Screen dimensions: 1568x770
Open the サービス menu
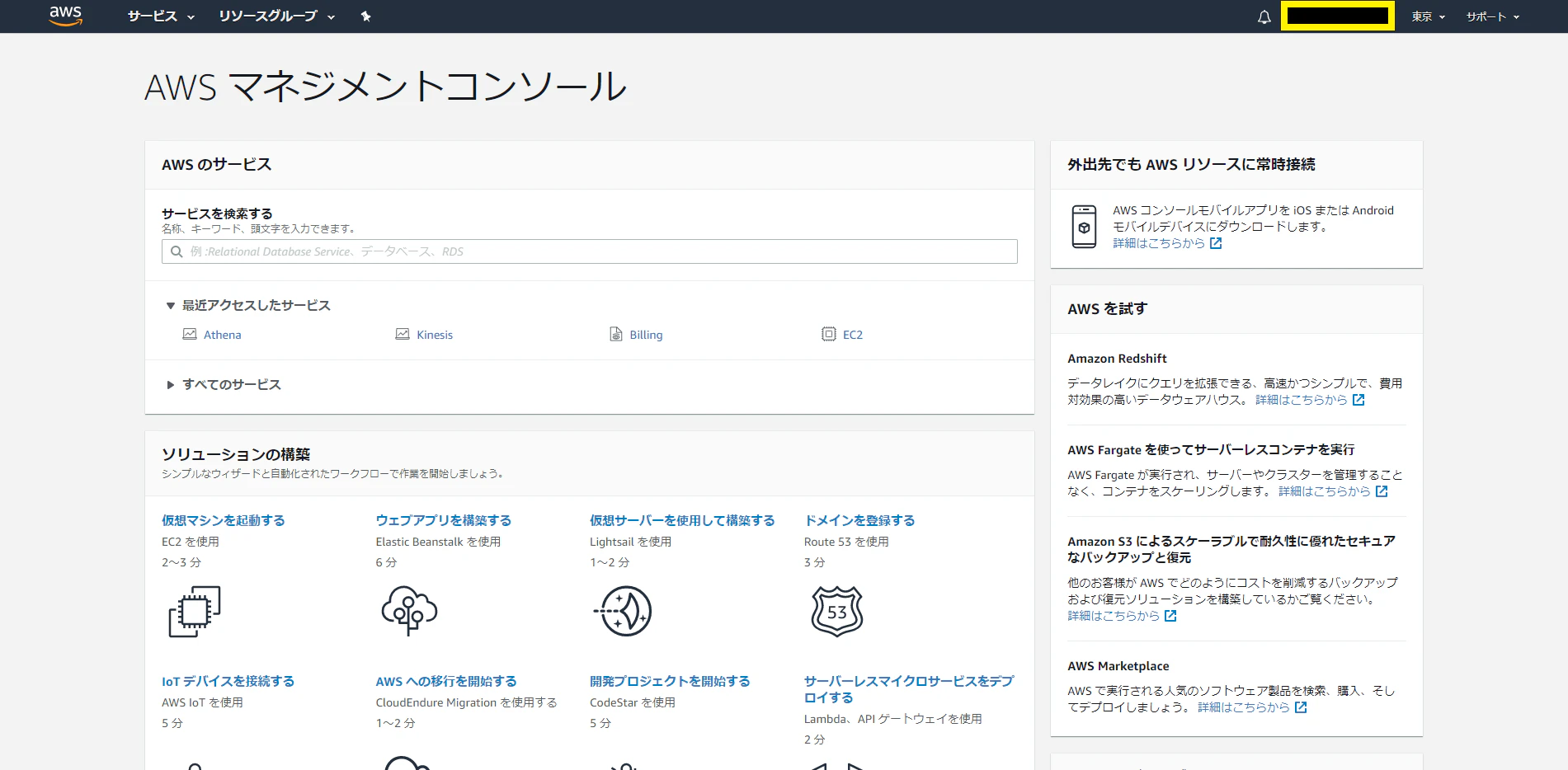(153, 16)
